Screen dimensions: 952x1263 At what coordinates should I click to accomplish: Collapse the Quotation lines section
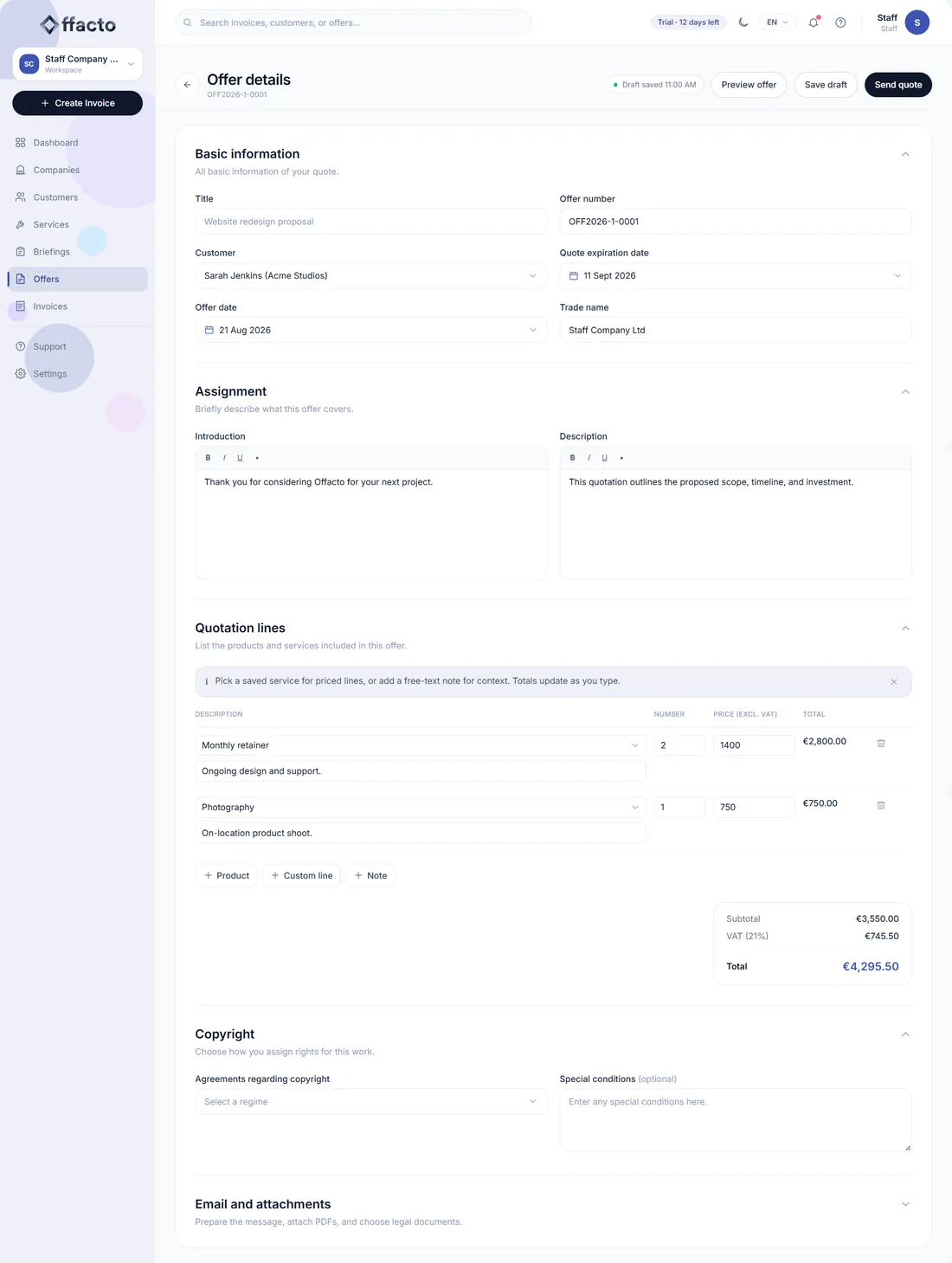pos(905,628)
